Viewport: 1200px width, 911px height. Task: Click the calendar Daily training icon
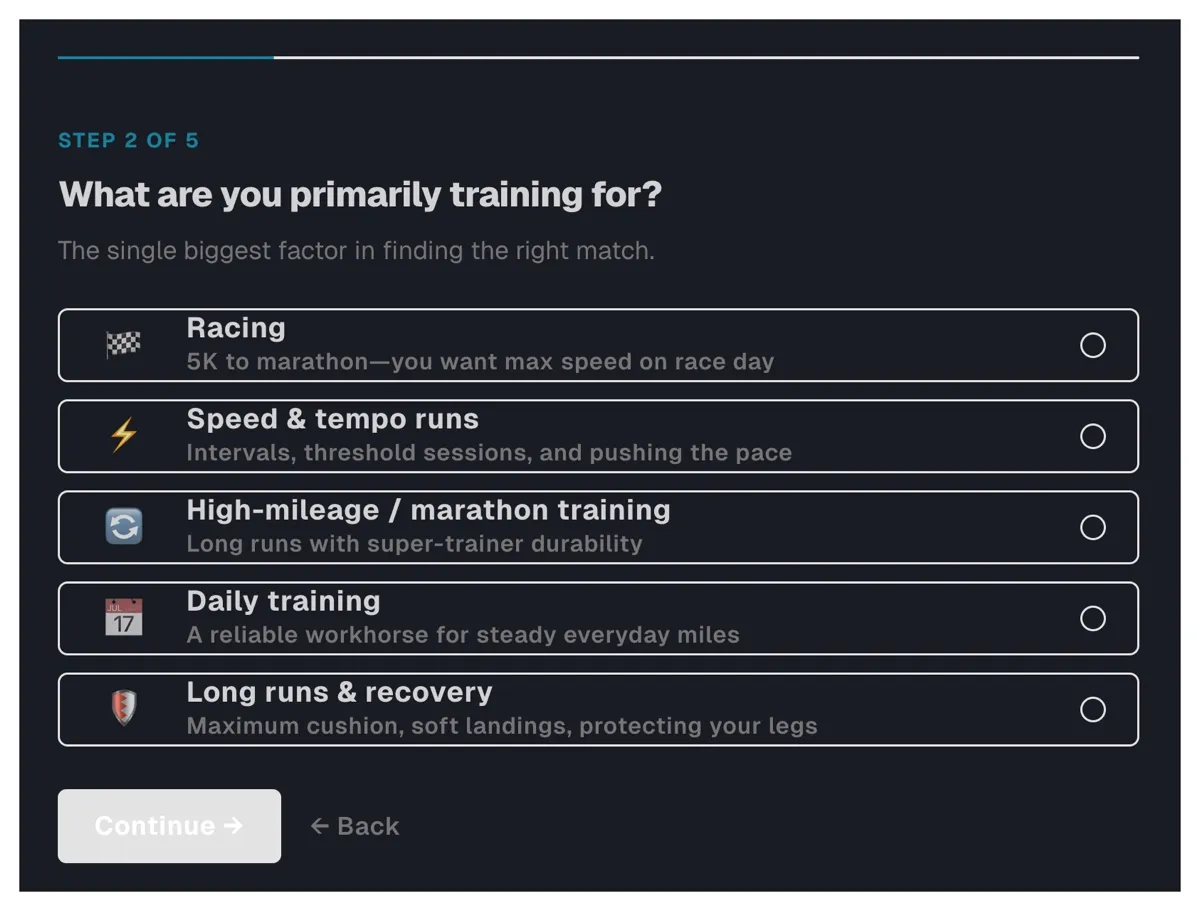(x=124, y=618)
